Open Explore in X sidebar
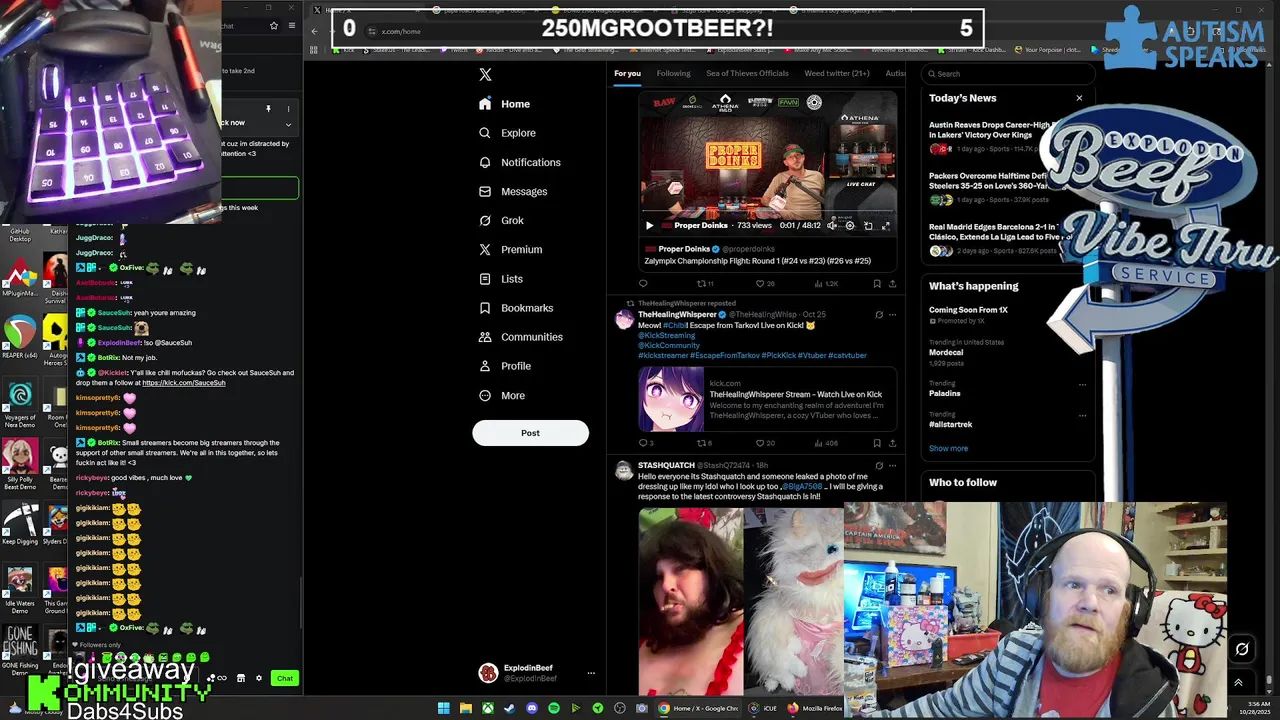This screenshot has height=720, width=1280. (x=507, y=133)
